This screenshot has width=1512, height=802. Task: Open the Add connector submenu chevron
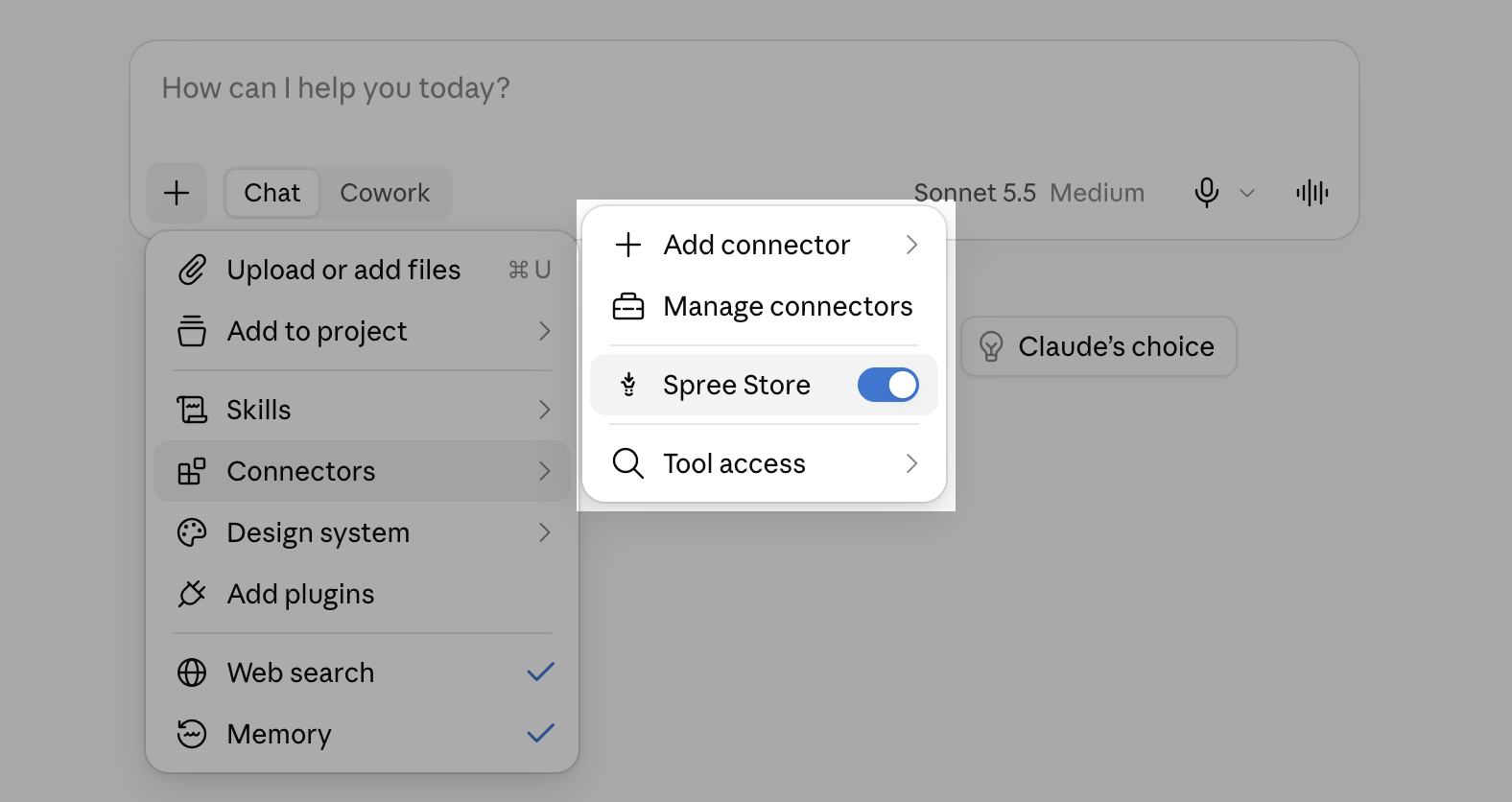[911, 245]
